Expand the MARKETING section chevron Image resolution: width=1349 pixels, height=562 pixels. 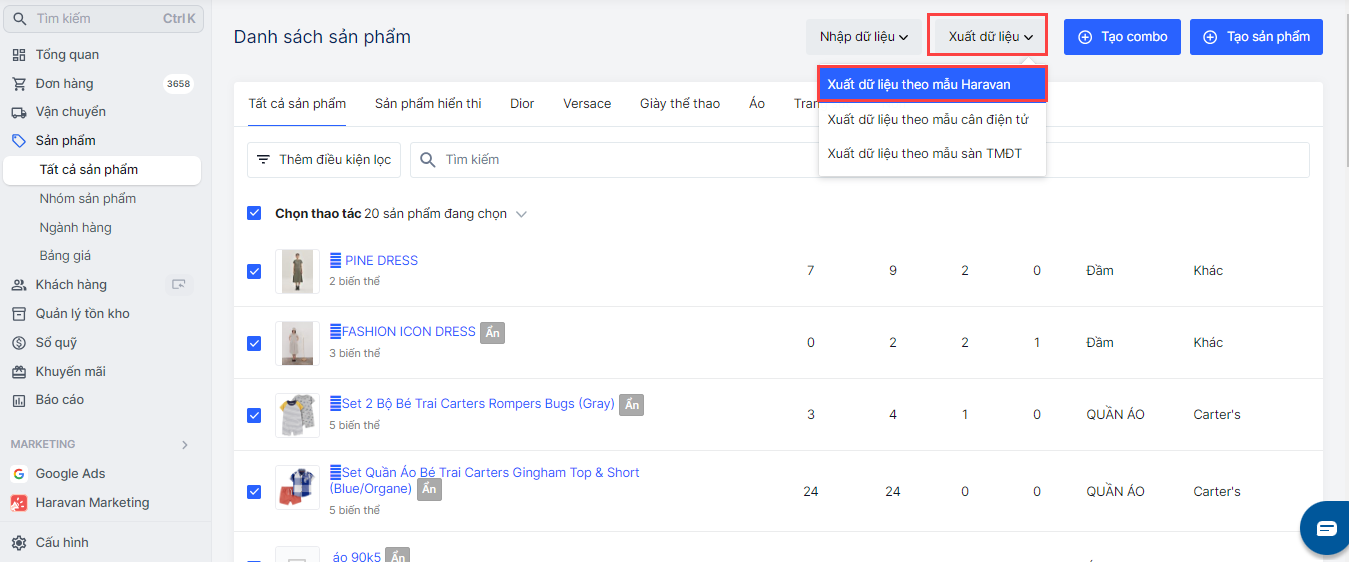point(185,445)
